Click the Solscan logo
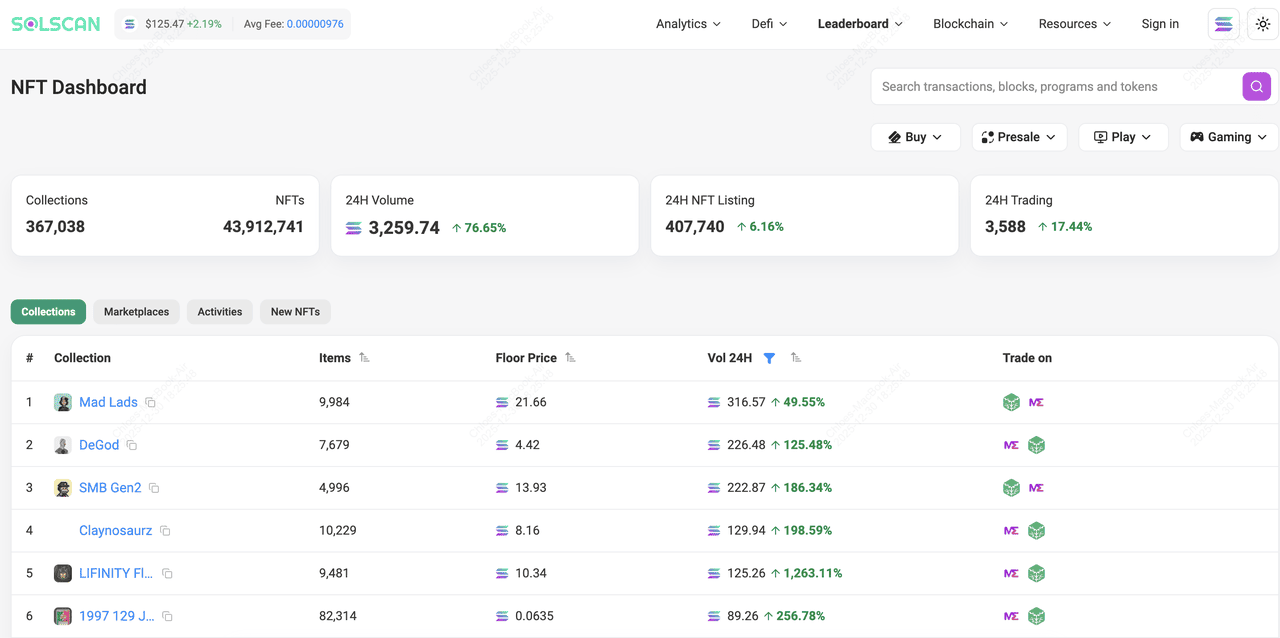This screenshot has height=638, width=1280. pos(55,24)
